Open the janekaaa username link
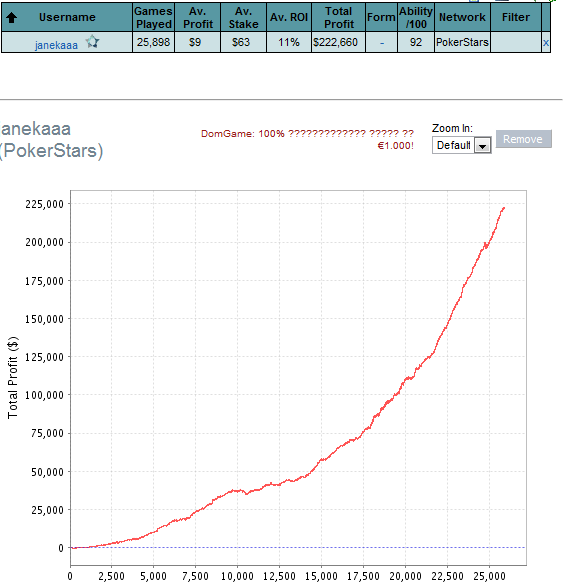 point(56,45)
